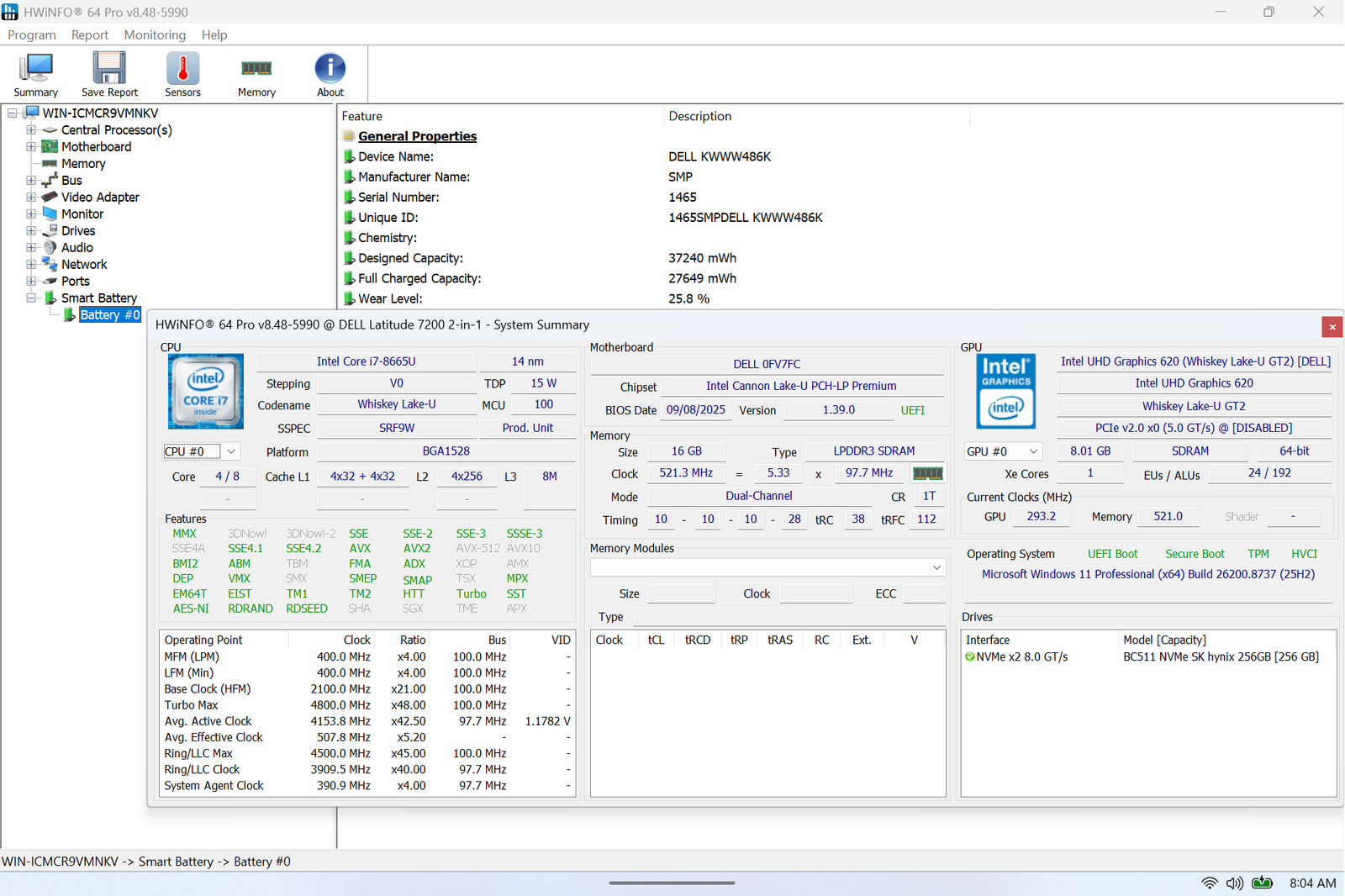This screenshot has height=896, width=1345.
Task: Click the Monitor tree icon
Action: click(50, 213)
